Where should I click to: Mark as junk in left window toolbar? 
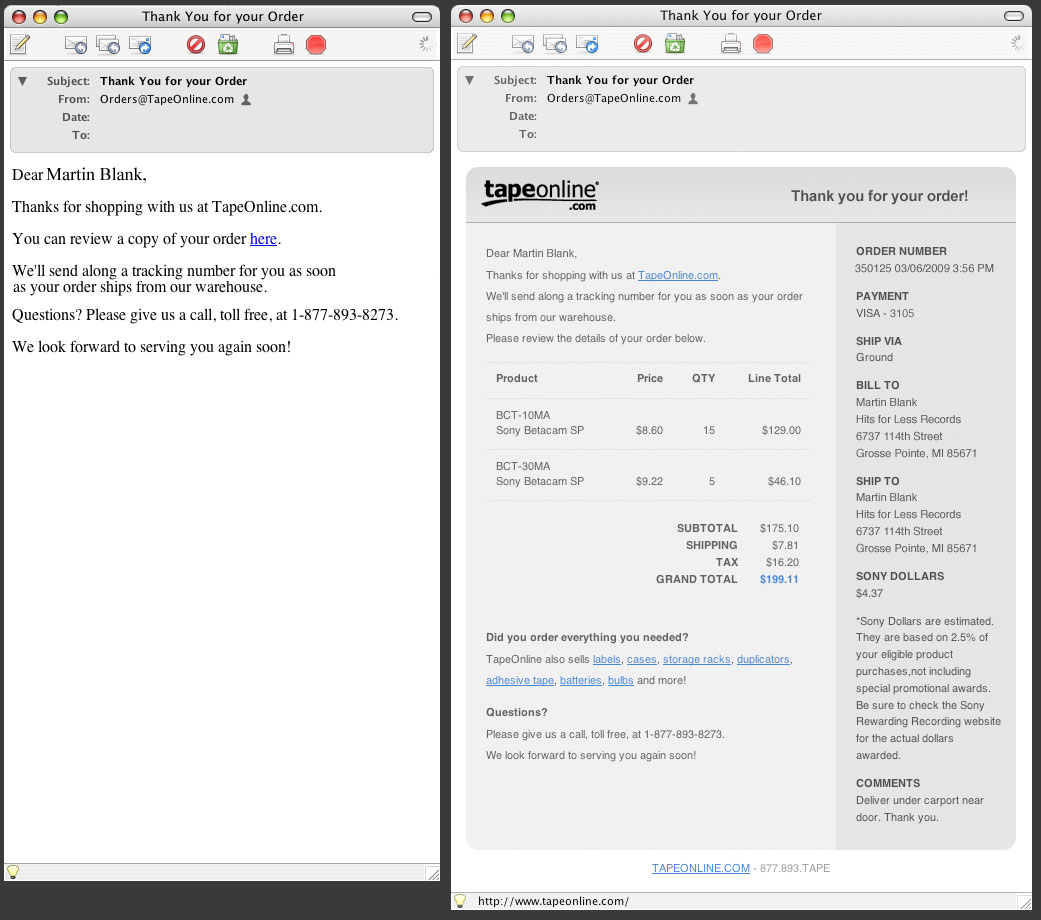pos(196,44)
